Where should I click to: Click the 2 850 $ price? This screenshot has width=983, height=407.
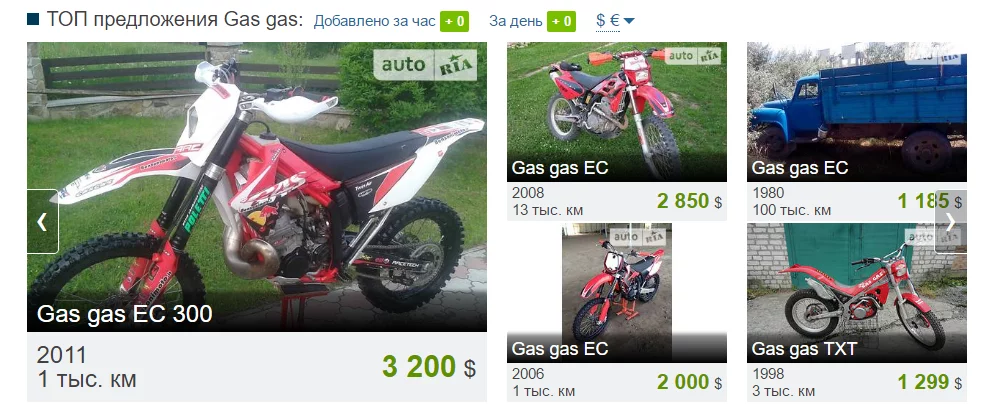[690, 201]
